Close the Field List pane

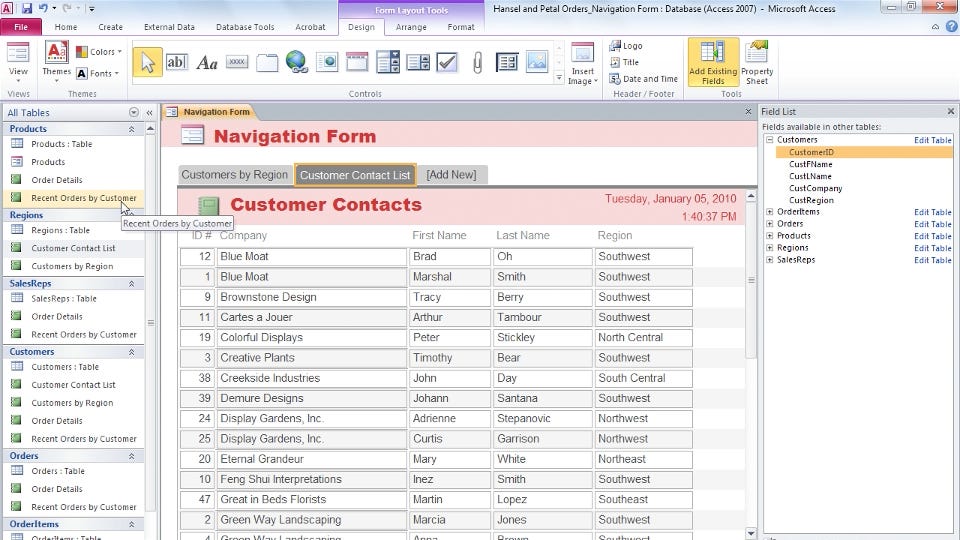(x=950, y=111)
